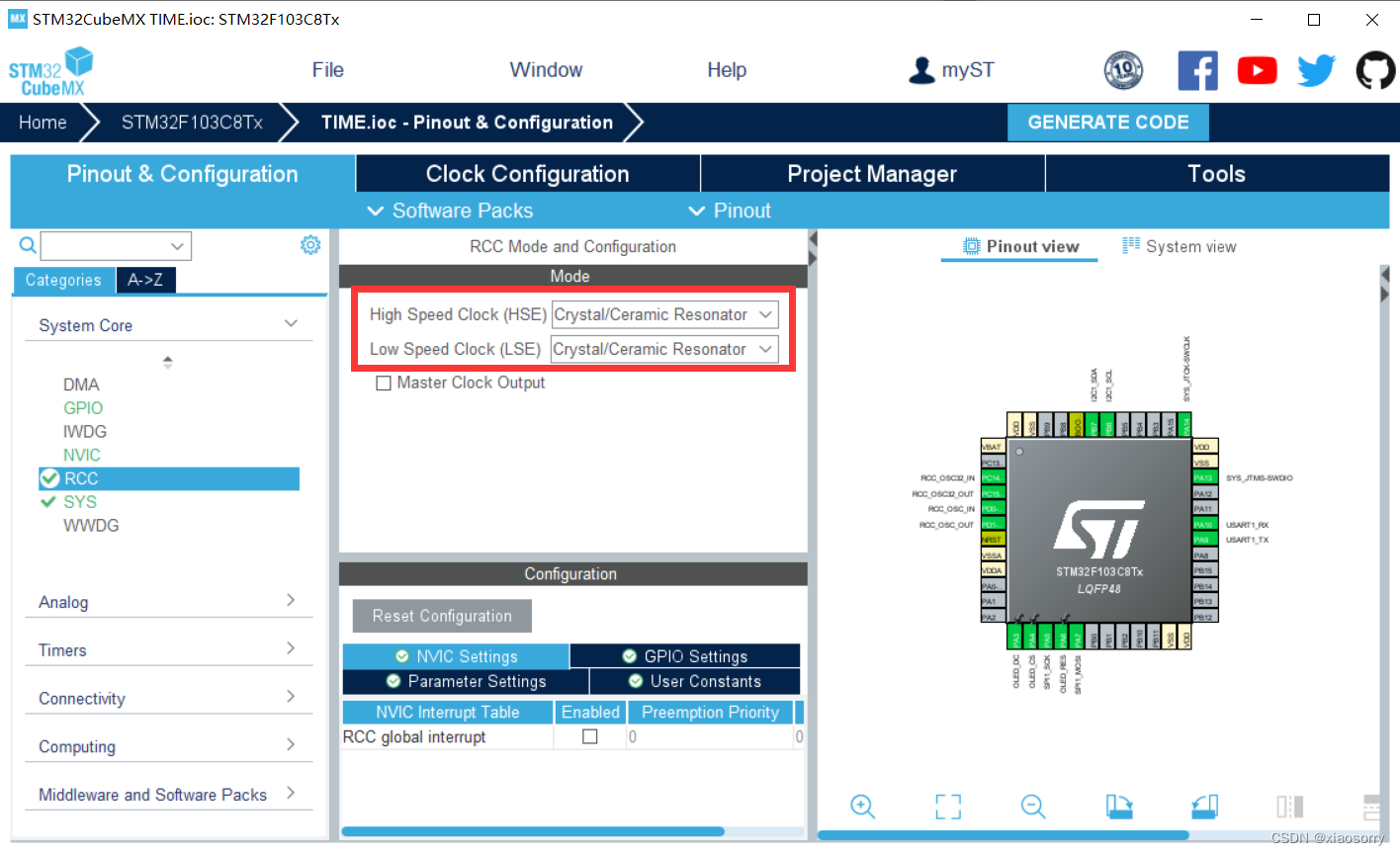This screenshot has height=855, width=1400.
Task: Select pin PA13 on the chip
Action: click(1205, 478)
